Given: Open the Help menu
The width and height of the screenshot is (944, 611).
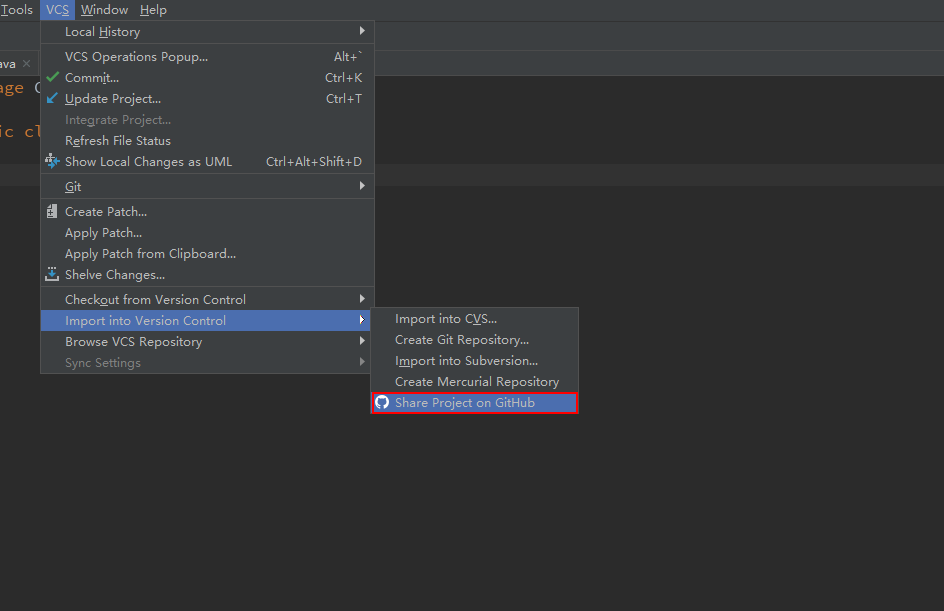Looking at the screenshot, I should (153, 10).
